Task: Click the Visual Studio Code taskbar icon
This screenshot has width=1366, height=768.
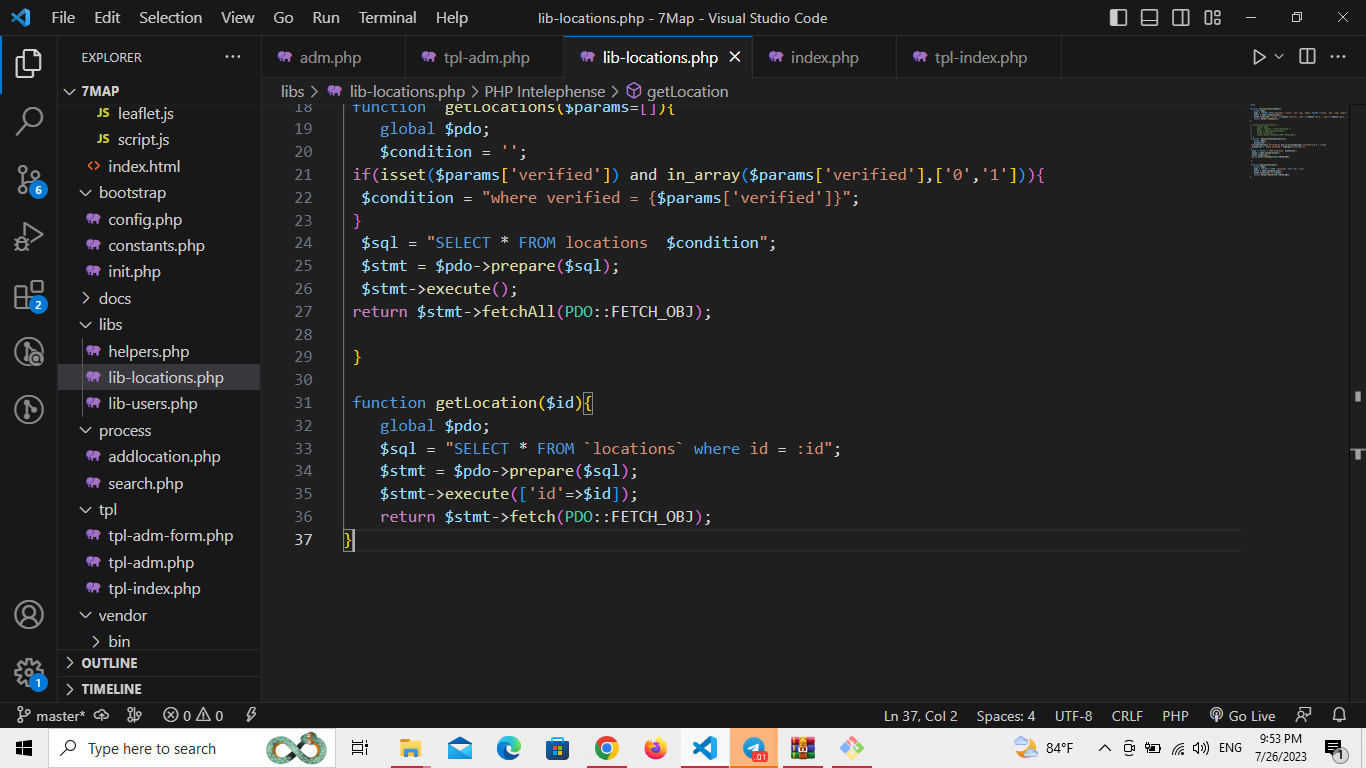Action: 705,747
